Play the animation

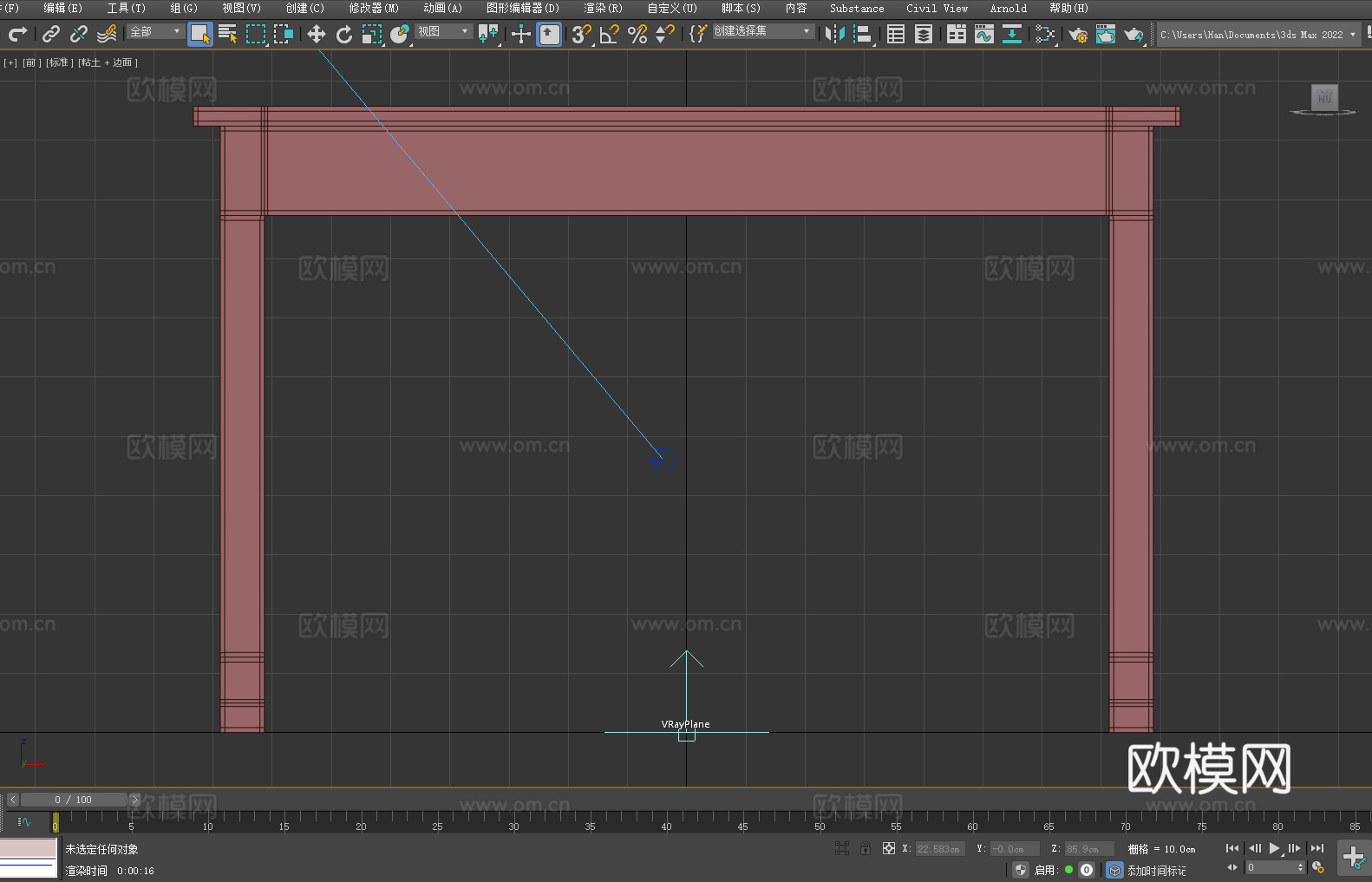pyautogui.click(x=1275, y=848)
